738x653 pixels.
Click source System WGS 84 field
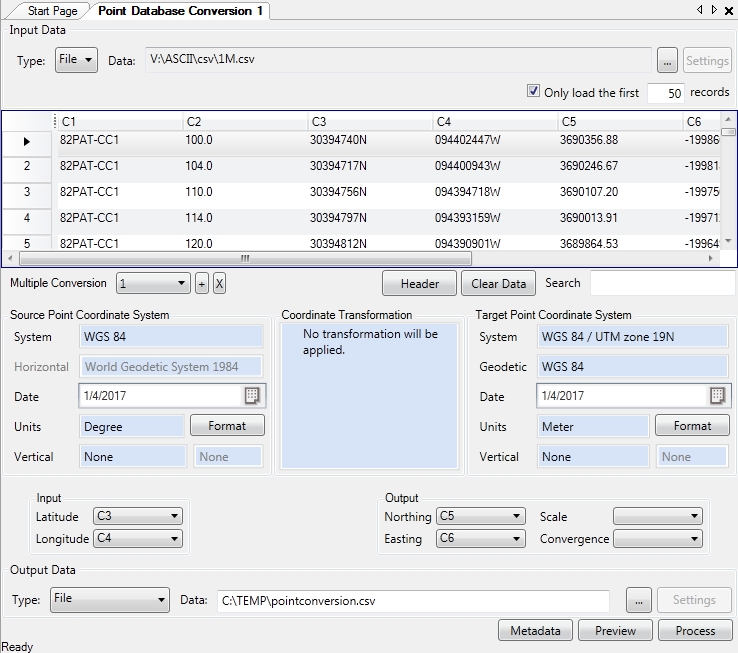[x=171, y=337]
